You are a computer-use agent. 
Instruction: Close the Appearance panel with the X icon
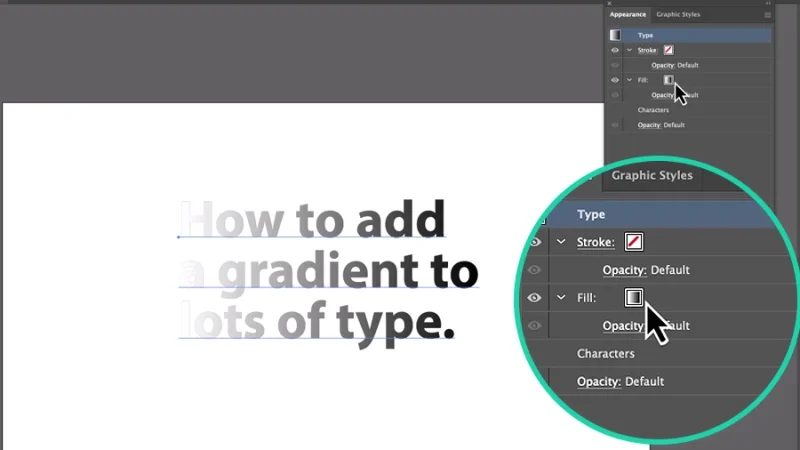click(x=610, y=4)
